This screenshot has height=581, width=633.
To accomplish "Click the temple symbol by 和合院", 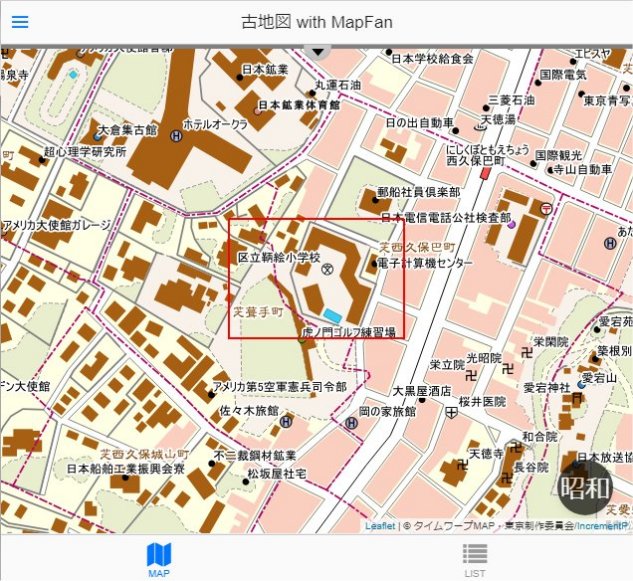I will (x=515, y=448).
